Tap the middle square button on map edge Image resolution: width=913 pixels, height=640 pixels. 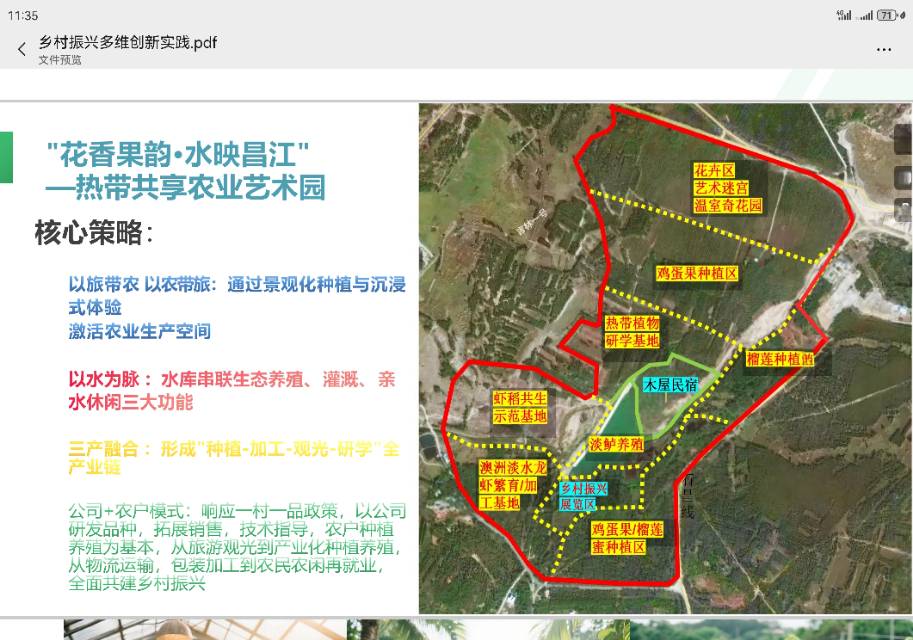[901, 177]
